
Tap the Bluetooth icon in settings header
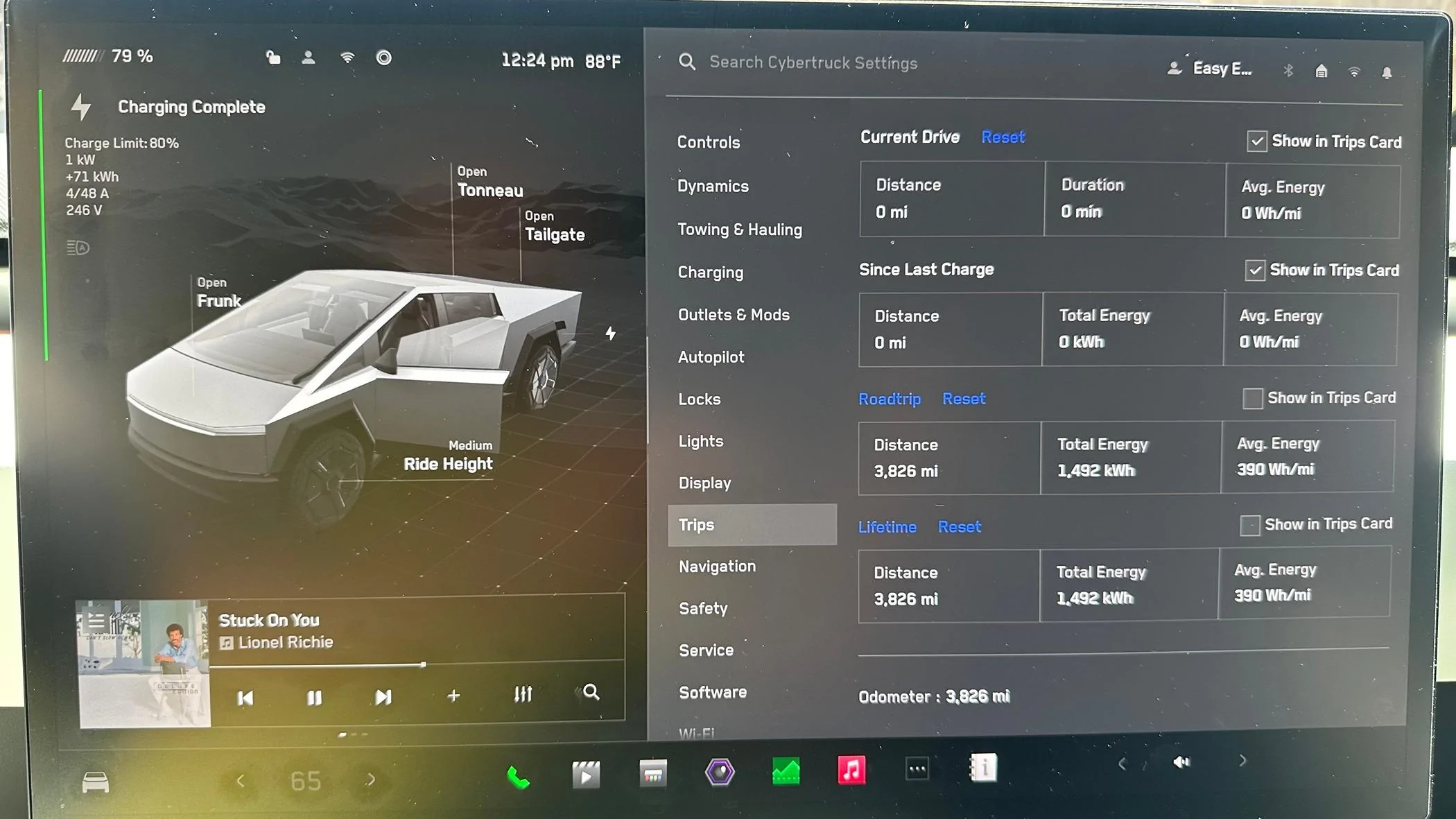tap(1288, 70)
